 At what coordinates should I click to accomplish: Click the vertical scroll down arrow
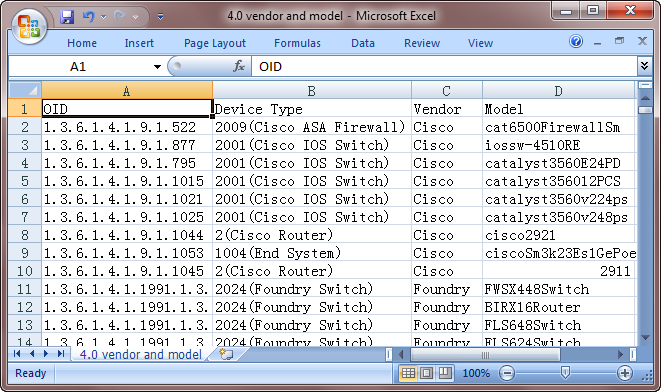645,337
